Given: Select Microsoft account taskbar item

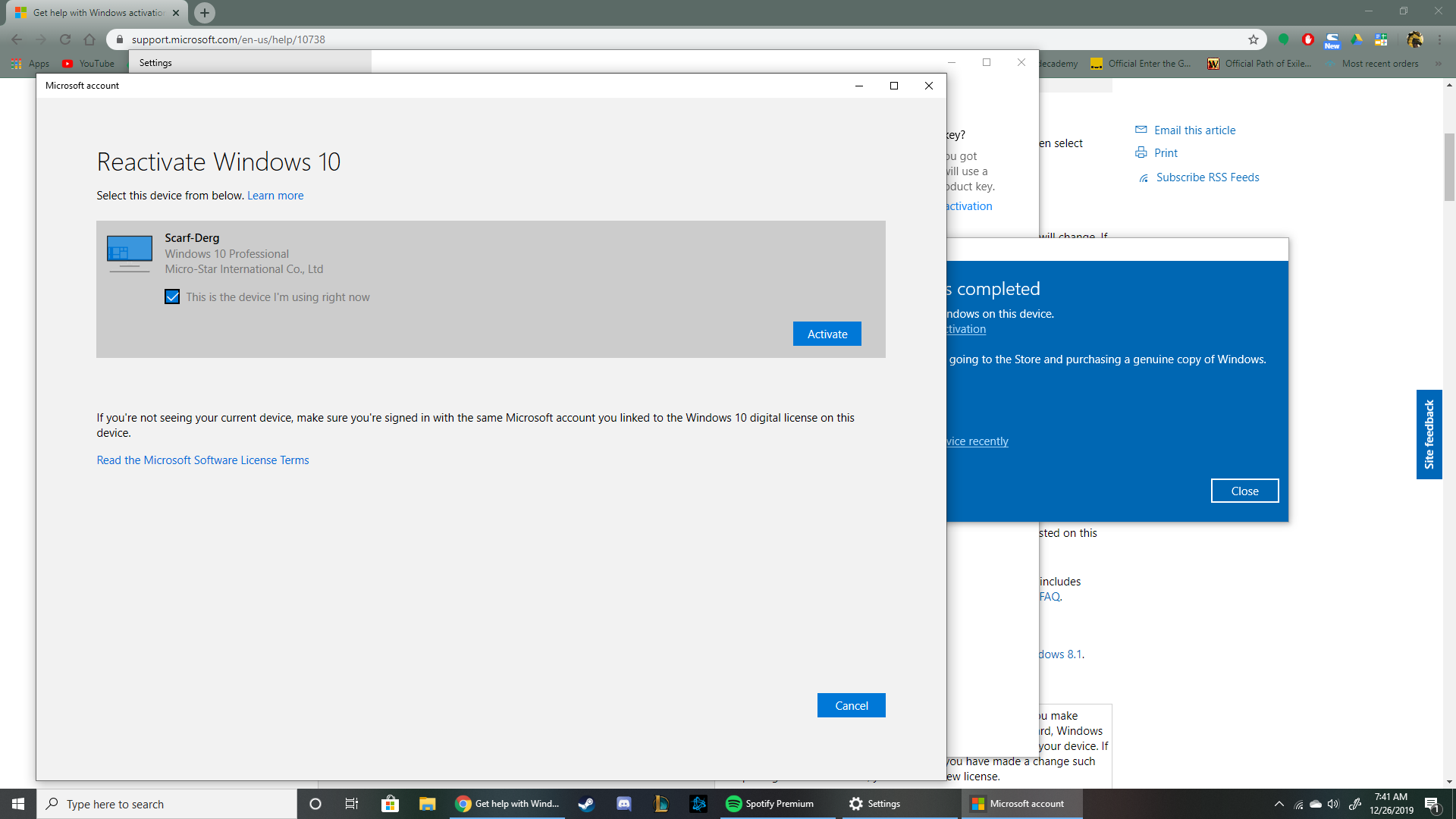Looking at the screenshot, I should (x=1021, y=804).
